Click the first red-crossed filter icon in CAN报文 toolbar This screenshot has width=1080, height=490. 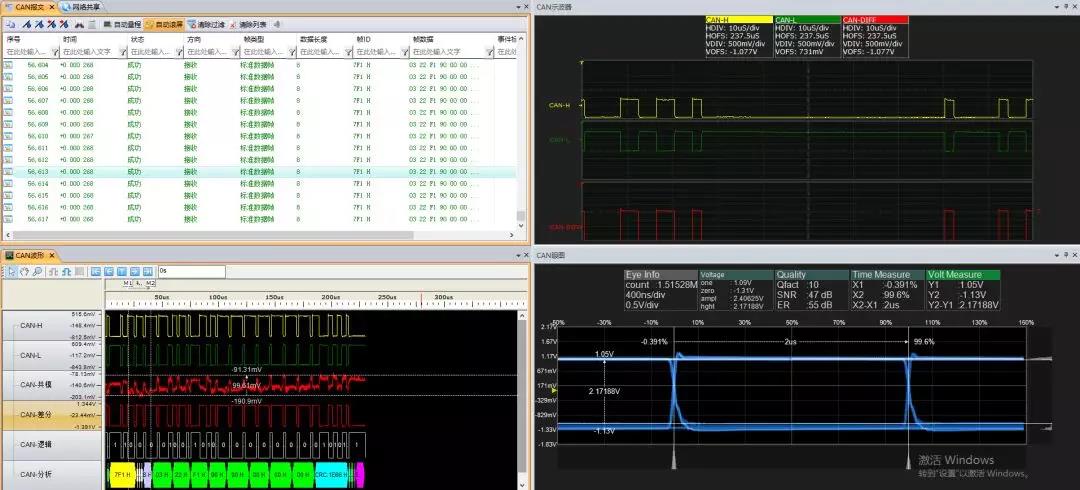pyautogui.click(x=52, y=24)
